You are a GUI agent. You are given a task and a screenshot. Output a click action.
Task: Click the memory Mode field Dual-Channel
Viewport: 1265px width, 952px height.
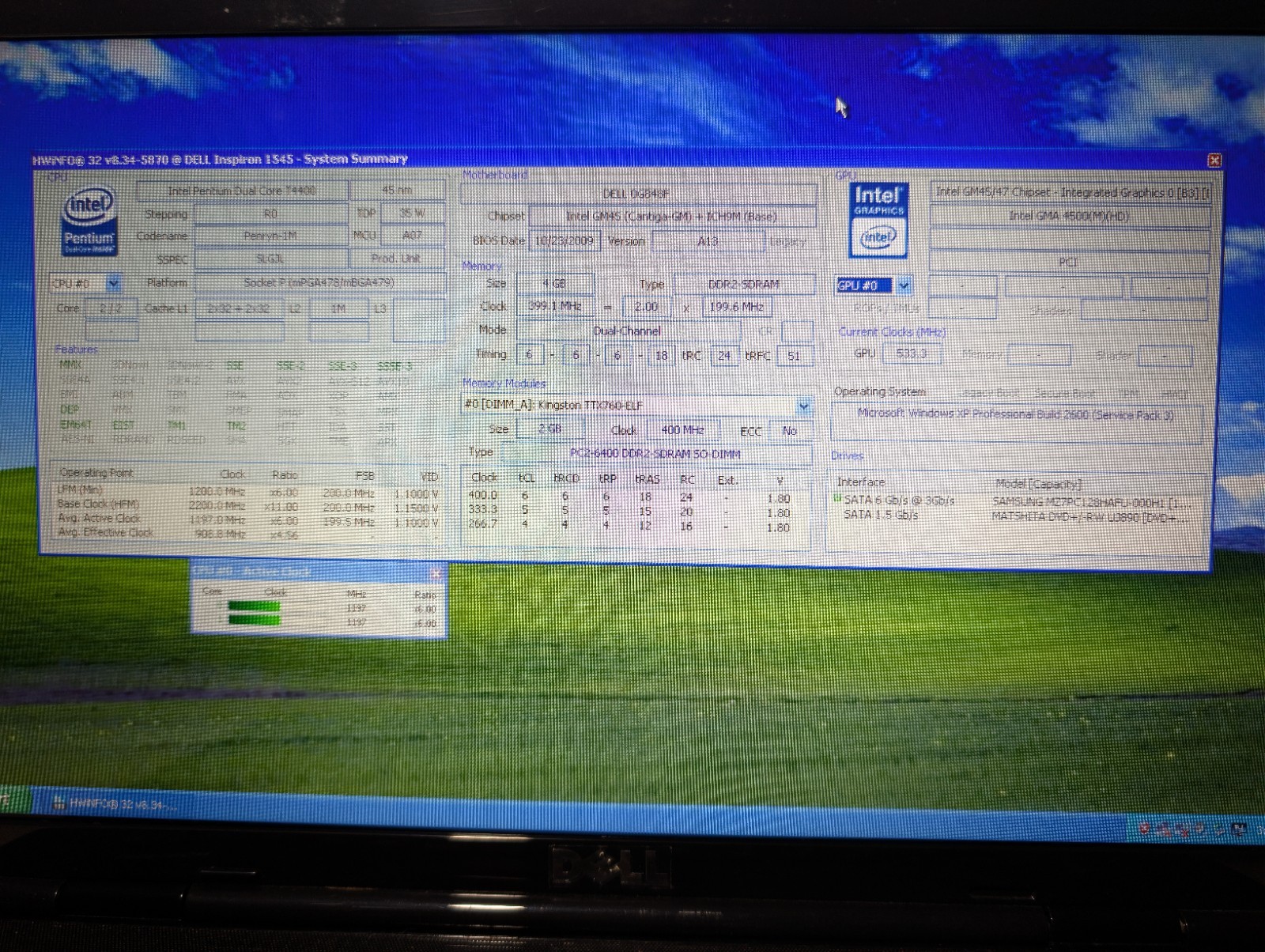(628, 331)
